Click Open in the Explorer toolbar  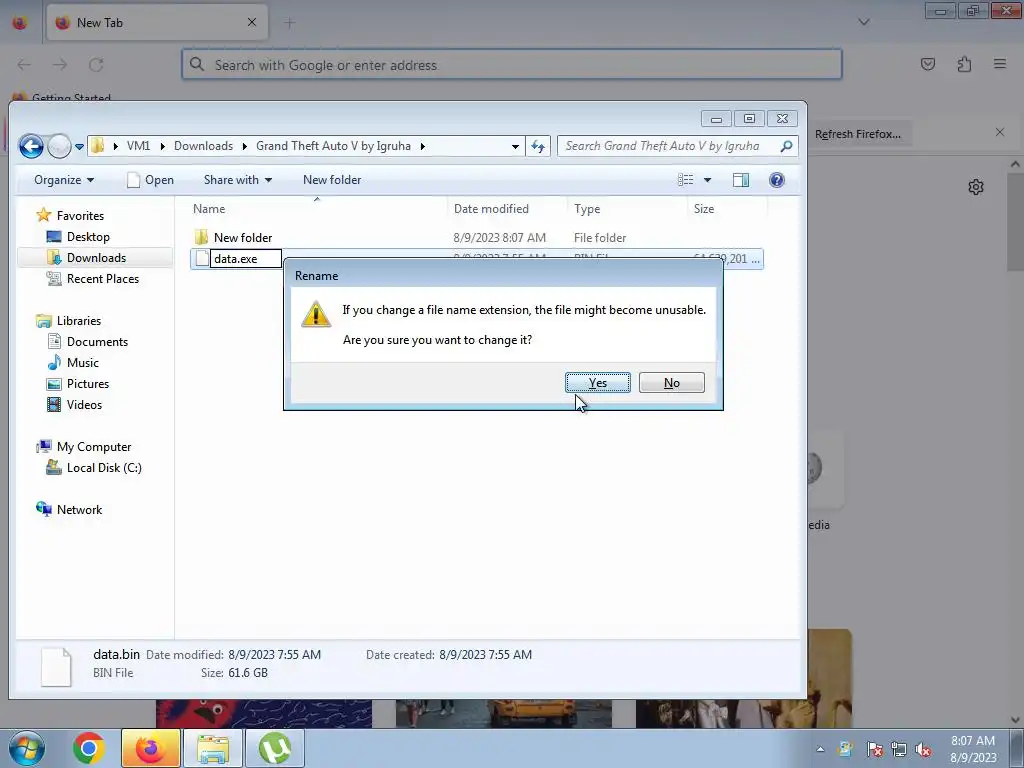pyautogui.click(x=150, y=180)
